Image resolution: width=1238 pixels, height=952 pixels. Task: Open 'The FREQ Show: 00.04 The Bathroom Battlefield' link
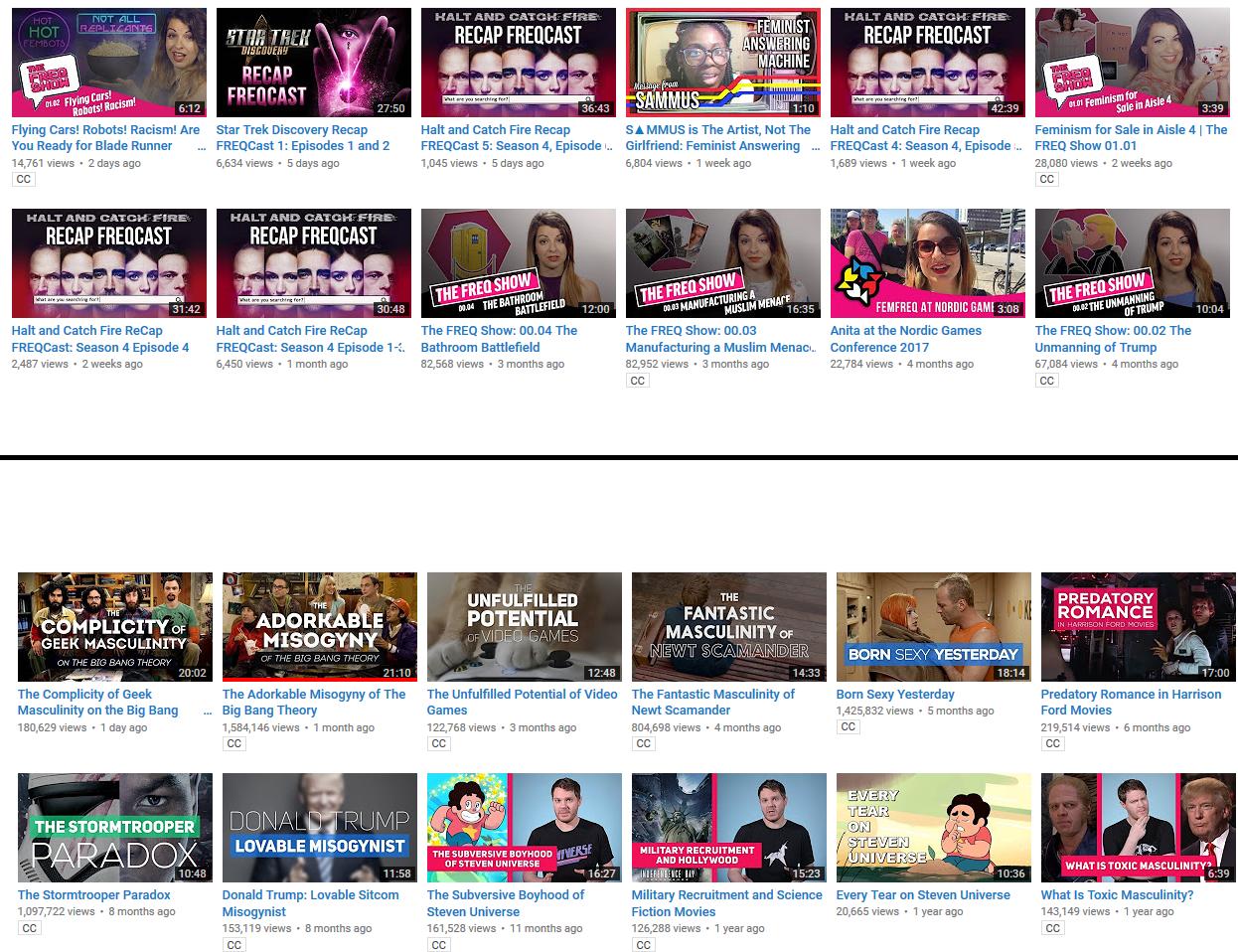coord(499,339)
